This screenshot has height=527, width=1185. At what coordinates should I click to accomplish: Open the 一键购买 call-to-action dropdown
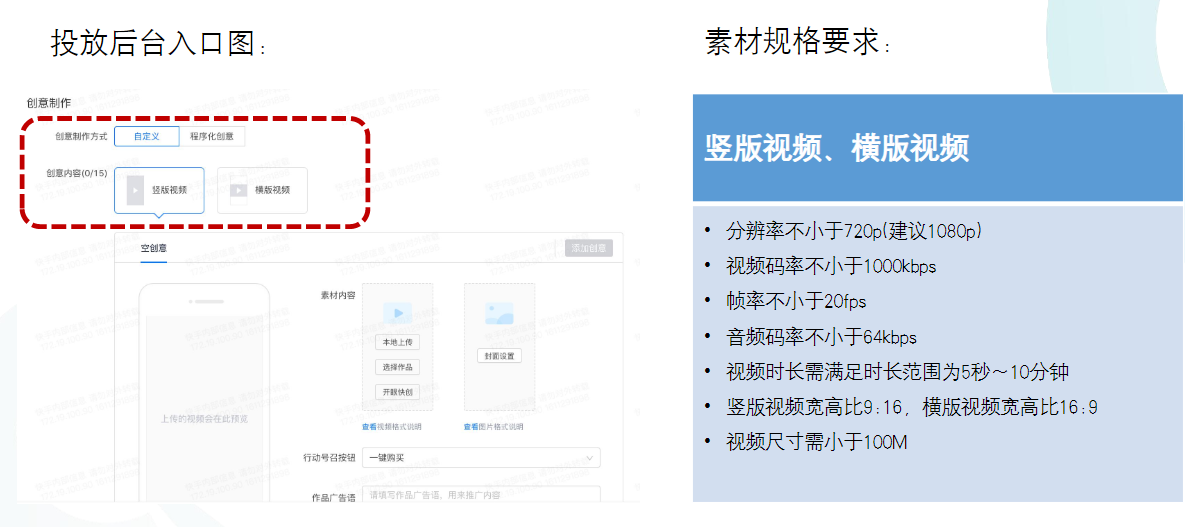(481, 457)
